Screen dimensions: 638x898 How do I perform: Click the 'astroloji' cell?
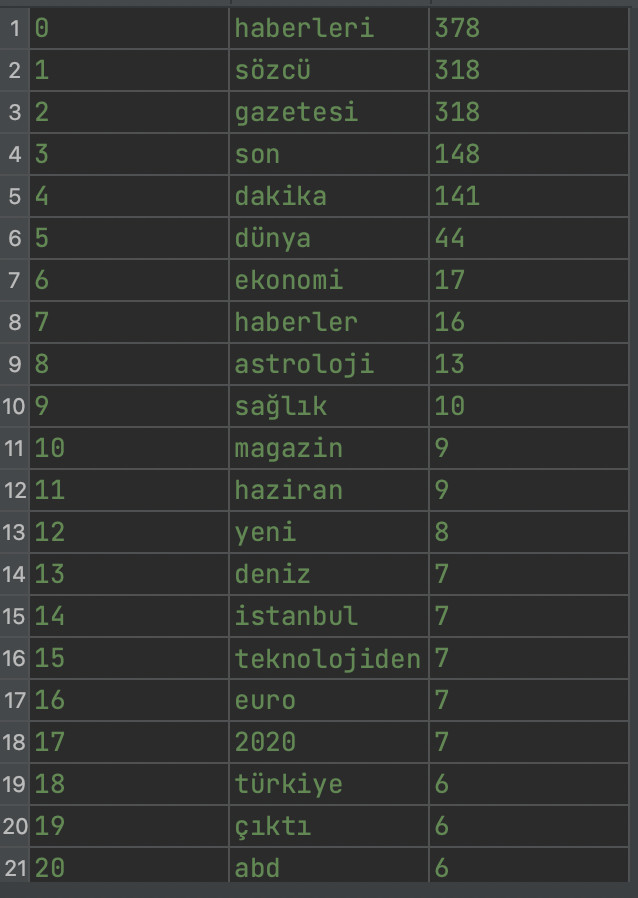tap(329, 364)
